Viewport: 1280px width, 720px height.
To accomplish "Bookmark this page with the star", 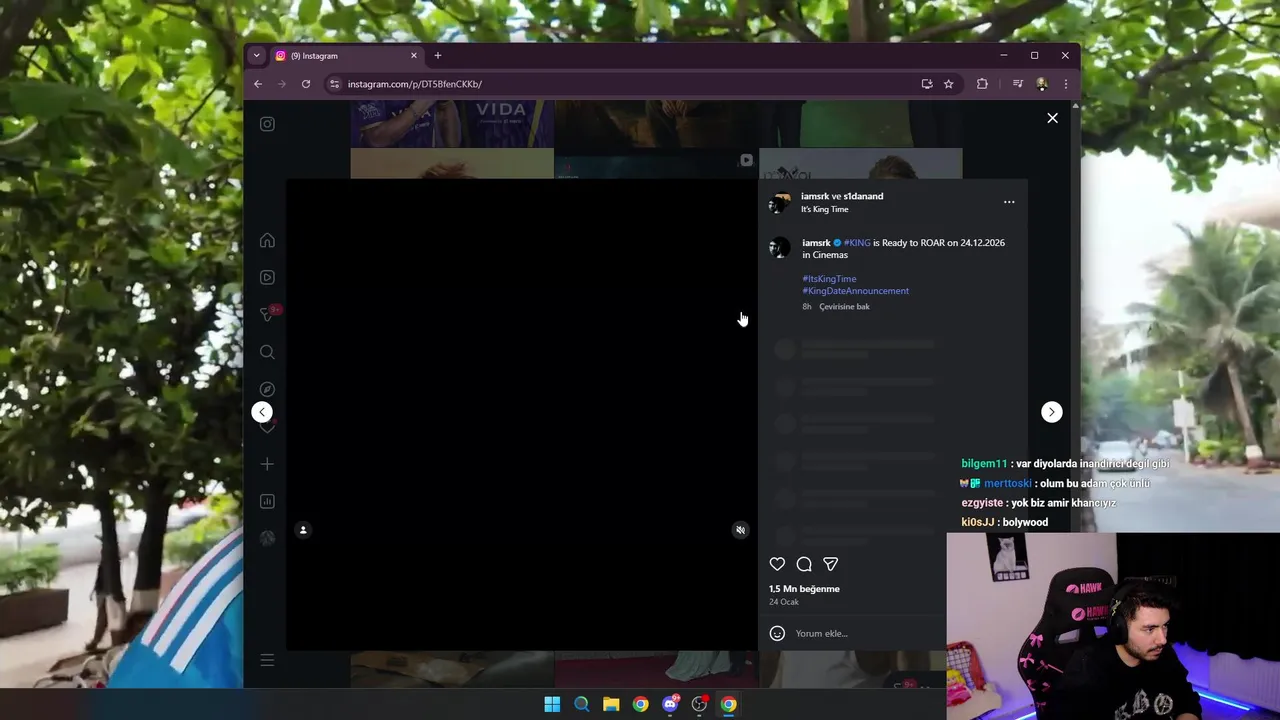I will [948, 84].
